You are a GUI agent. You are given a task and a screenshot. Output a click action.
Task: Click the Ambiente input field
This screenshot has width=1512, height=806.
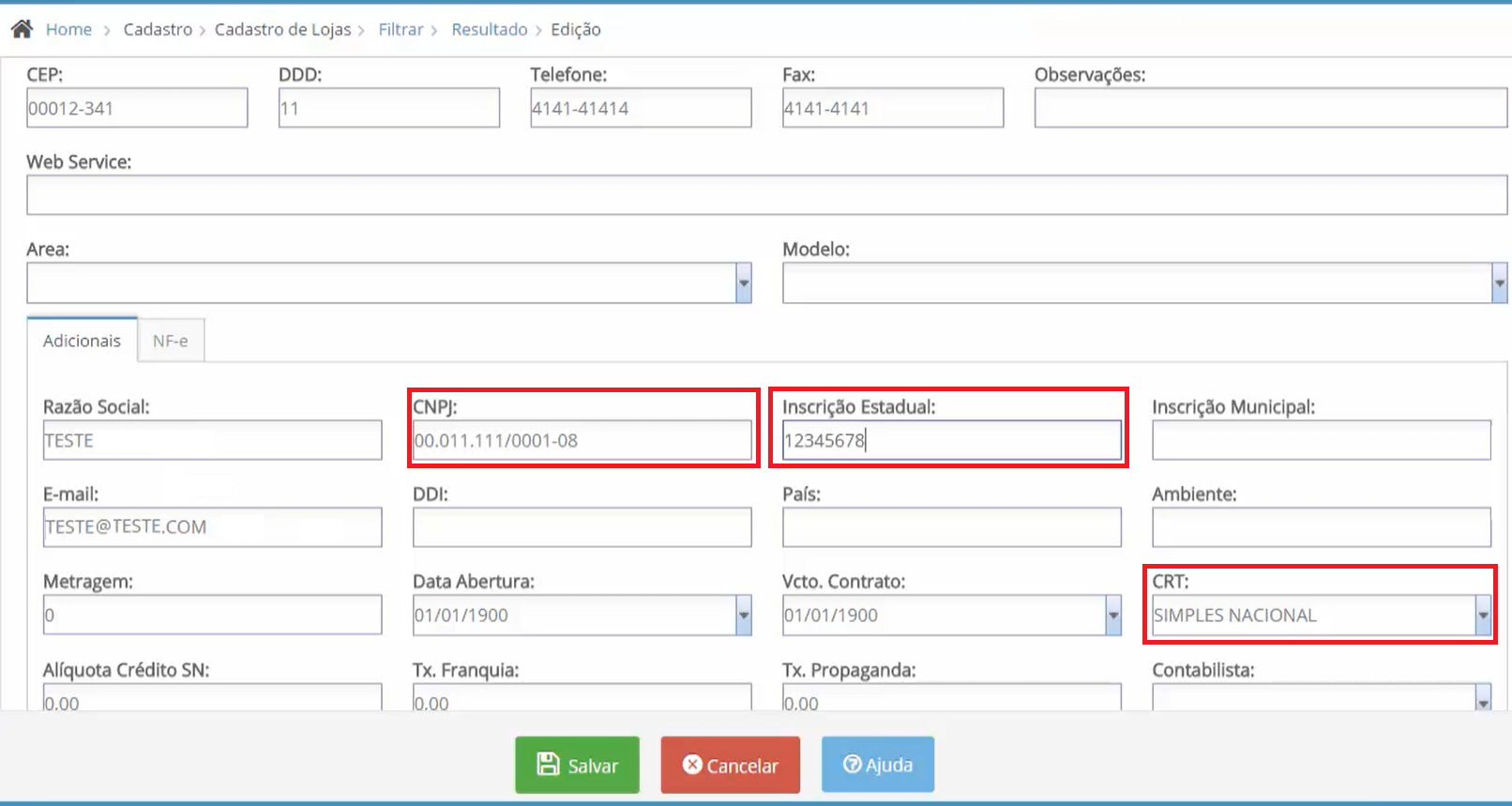(1322, 527)
